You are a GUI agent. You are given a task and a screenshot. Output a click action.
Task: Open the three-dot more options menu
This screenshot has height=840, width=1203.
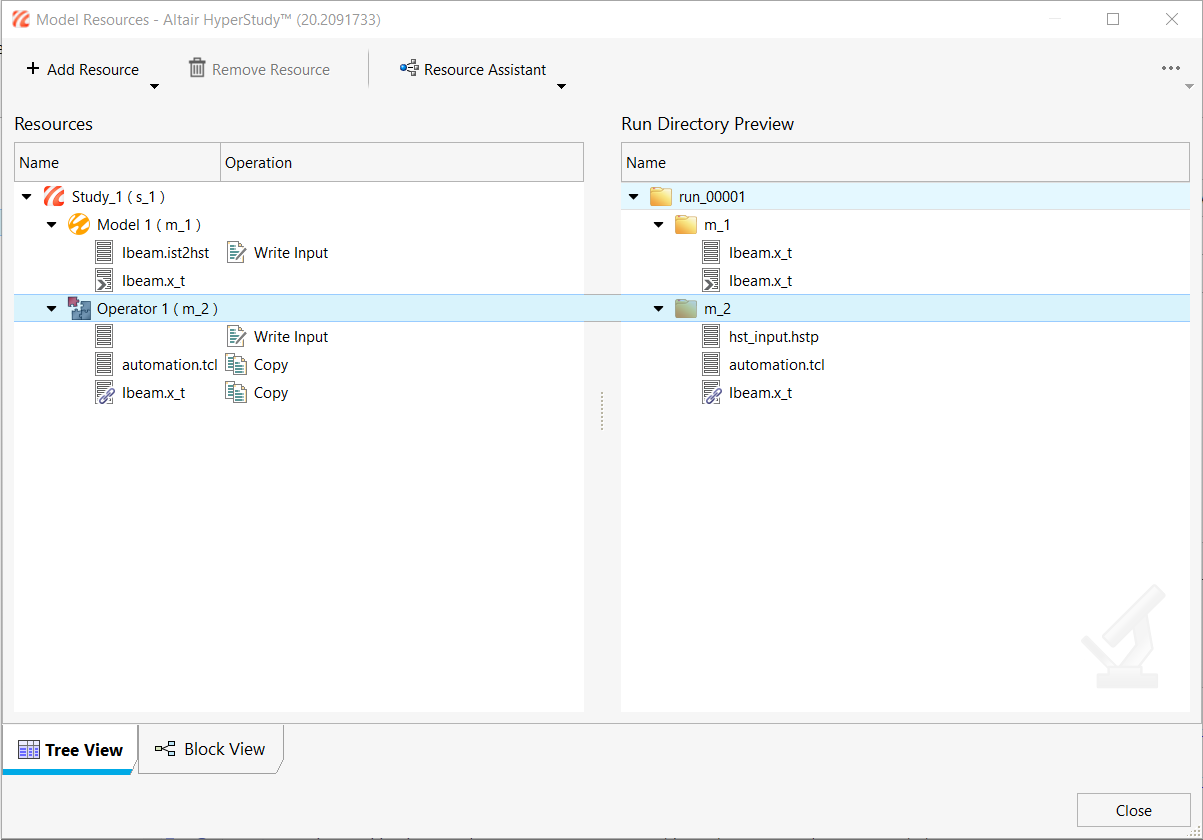point(1171,68)
